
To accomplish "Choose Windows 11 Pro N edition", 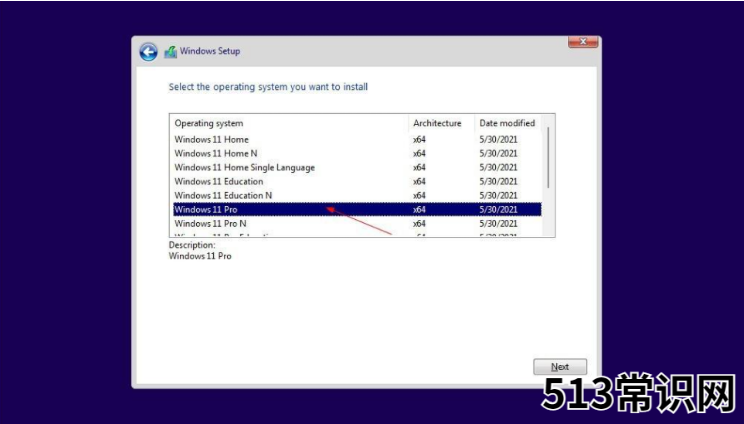I will coord(357,223).
